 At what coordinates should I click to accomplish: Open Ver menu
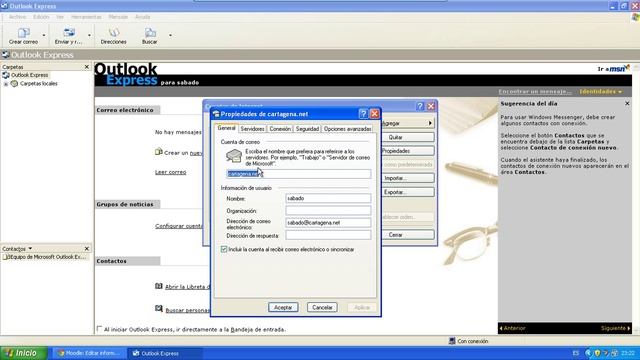pos(60,17)
